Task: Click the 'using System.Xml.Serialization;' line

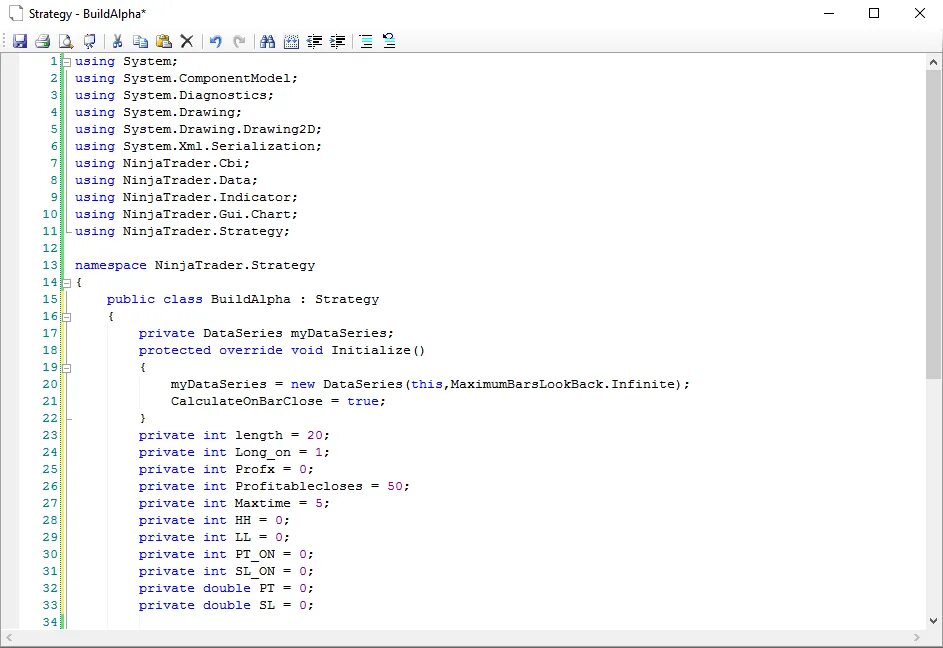Action: click(x=198, y=146)
